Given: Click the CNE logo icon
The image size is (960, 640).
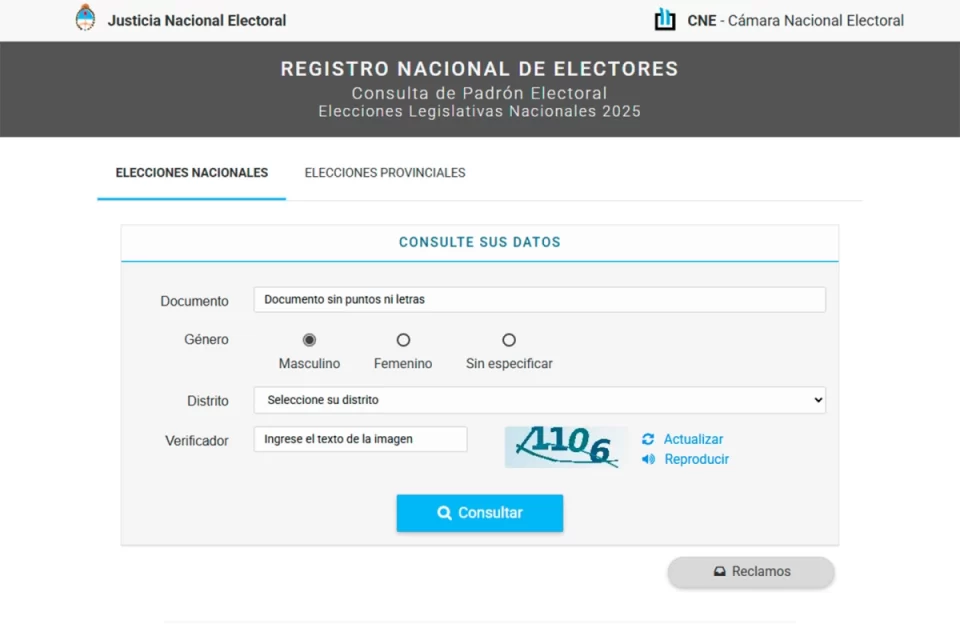Looking at the screenshot, I should [x=665, y=19].
